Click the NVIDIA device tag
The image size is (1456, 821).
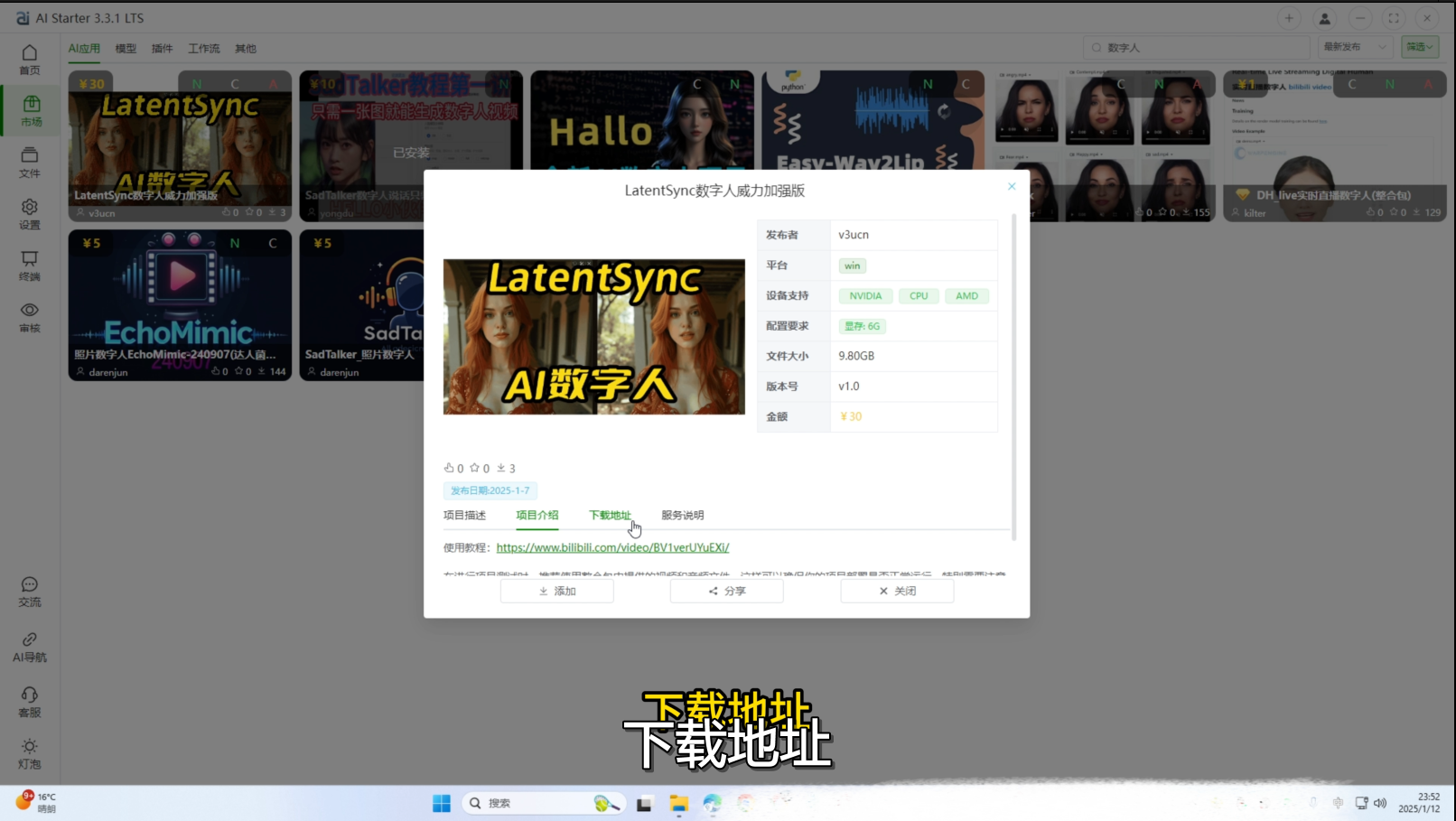pos(865,295)
